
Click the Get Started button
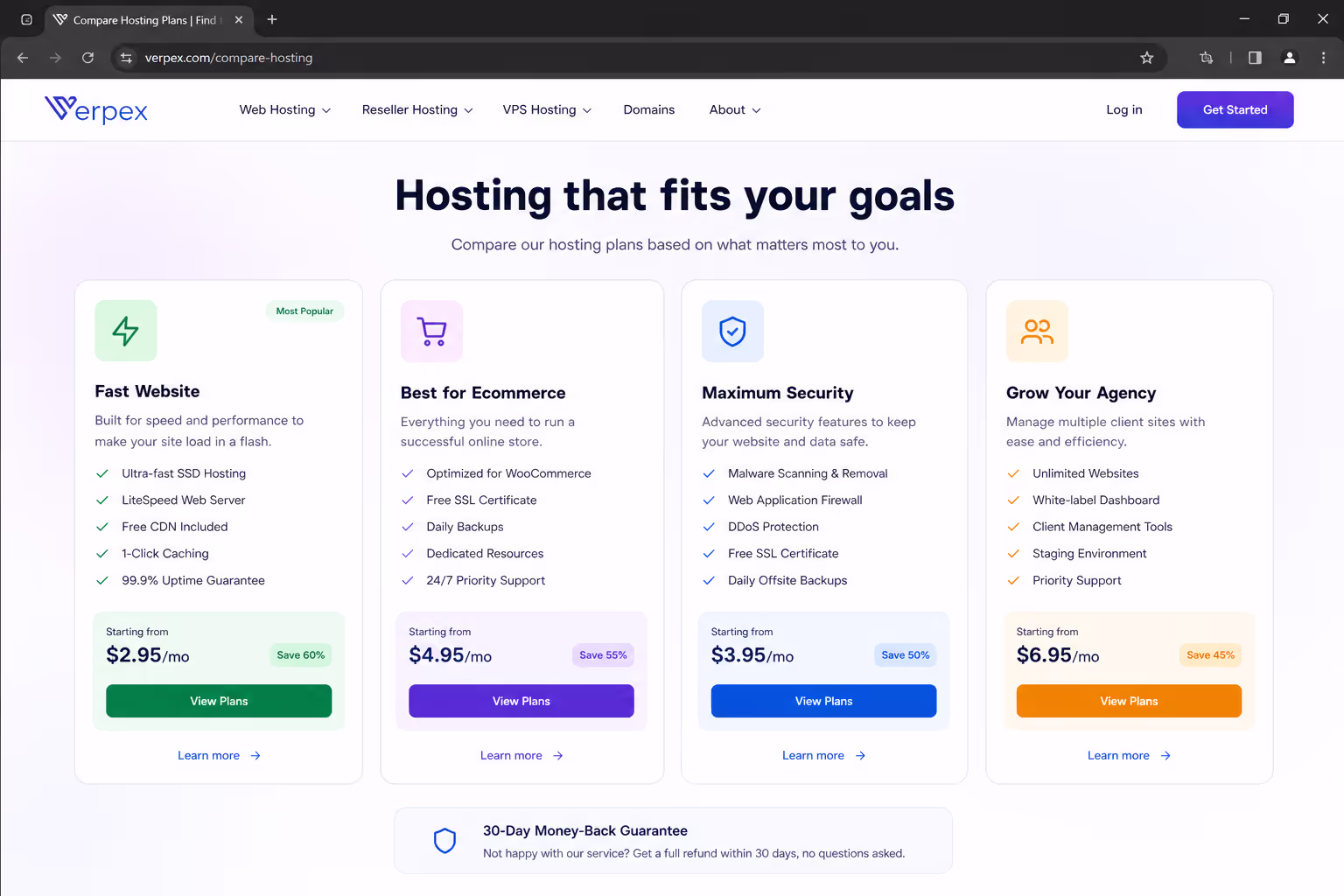[1235, 109]
